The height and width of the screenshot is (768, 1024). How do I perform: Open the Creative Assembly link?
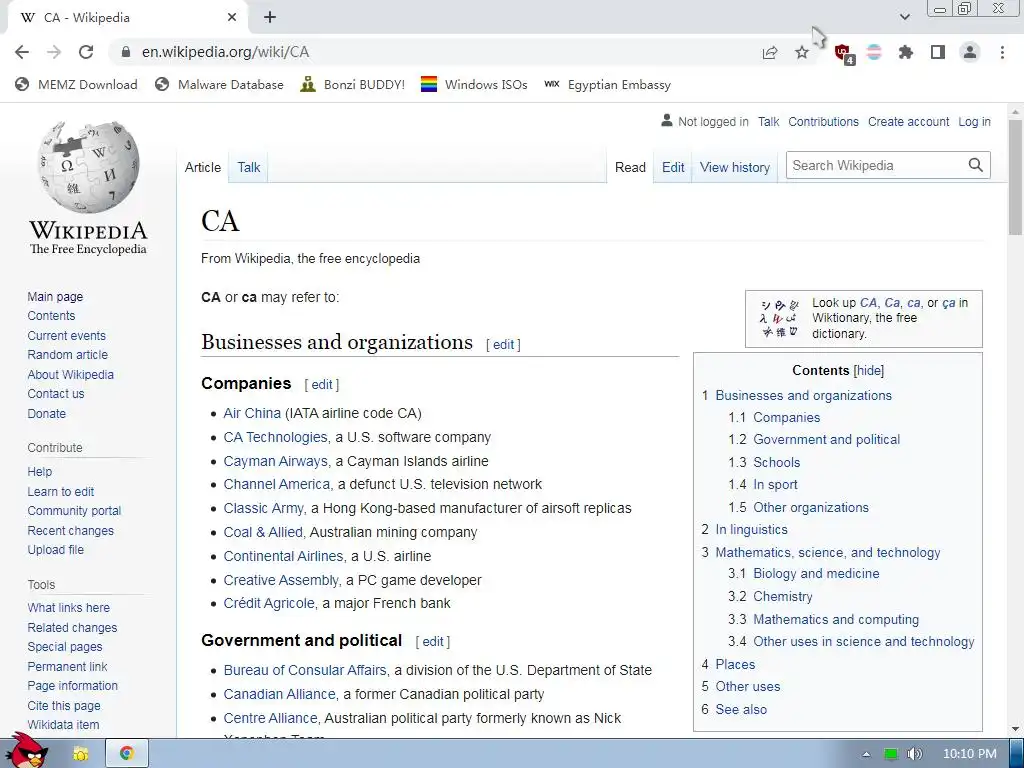click(281, 580)
